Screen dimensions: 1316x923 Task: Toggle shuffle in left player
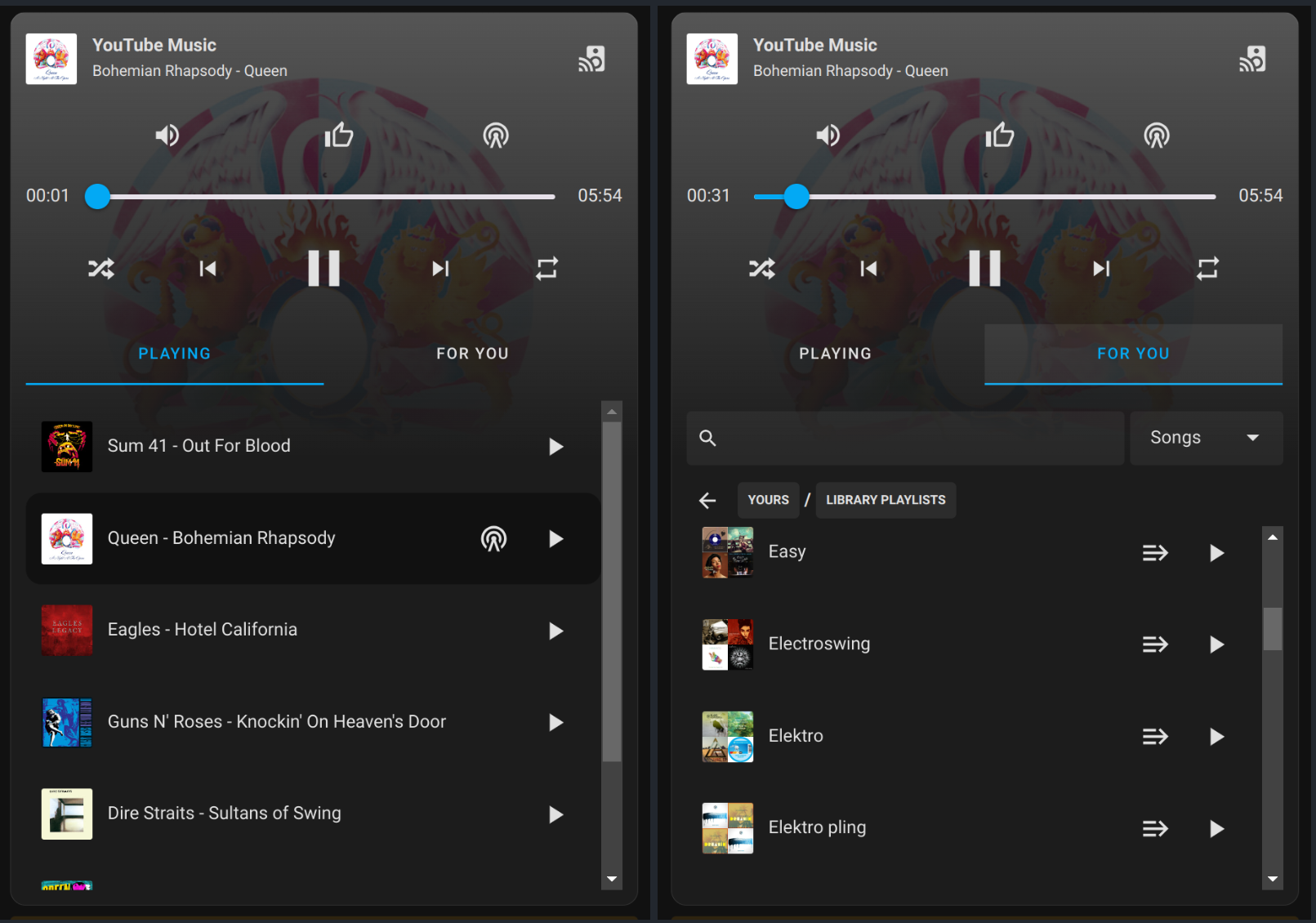(x=101, y=268)
